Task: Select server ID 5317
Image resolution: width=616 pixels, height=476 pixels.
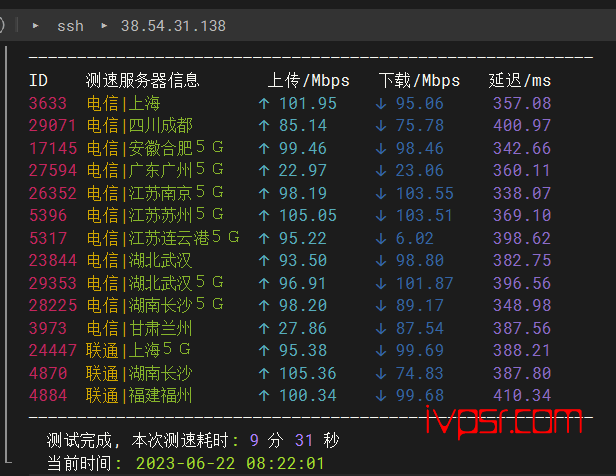Action: tap(48, 238)
